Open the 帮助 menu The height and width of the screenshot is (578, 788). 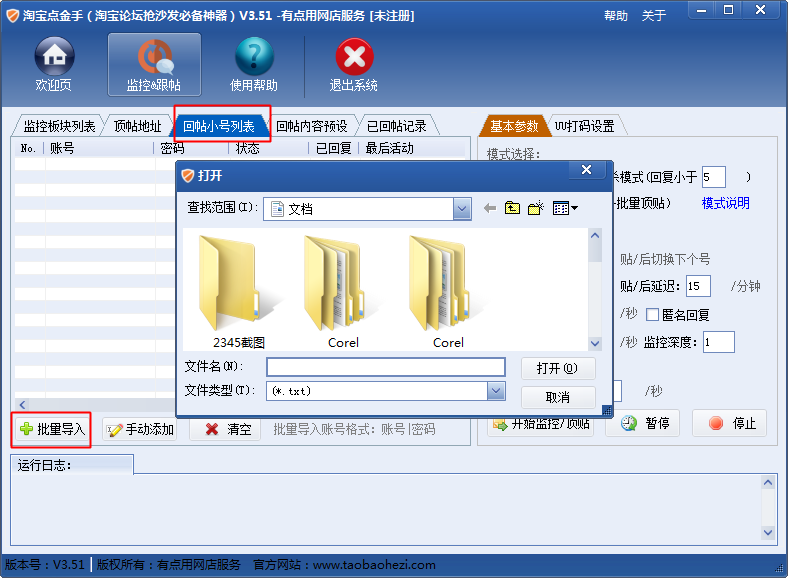[x=616, y=16]
